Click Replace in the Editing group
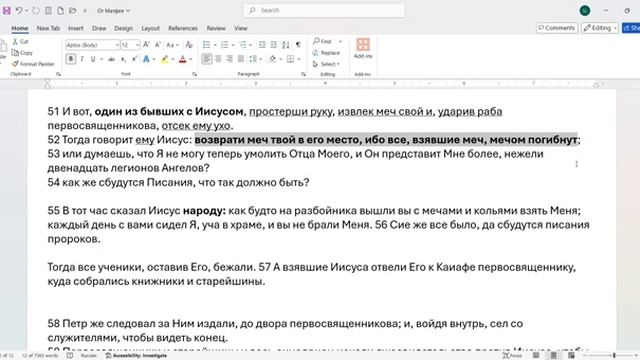Image resolution: width=640 pixels, height=360 pixels. (x=326, y=53)
